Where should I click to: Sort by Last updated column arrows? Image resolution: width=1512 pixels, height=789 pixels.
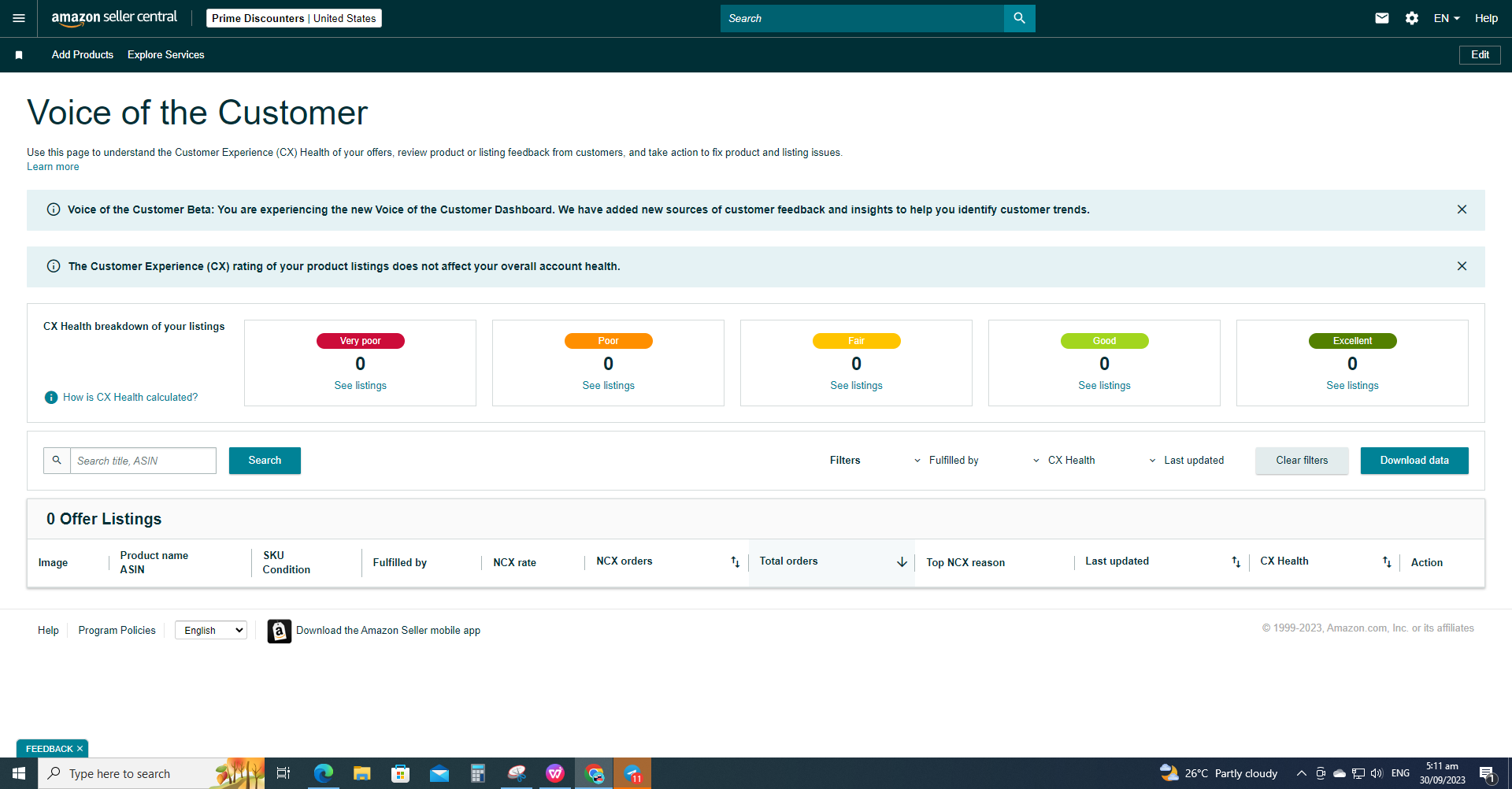pos(1236,562)
